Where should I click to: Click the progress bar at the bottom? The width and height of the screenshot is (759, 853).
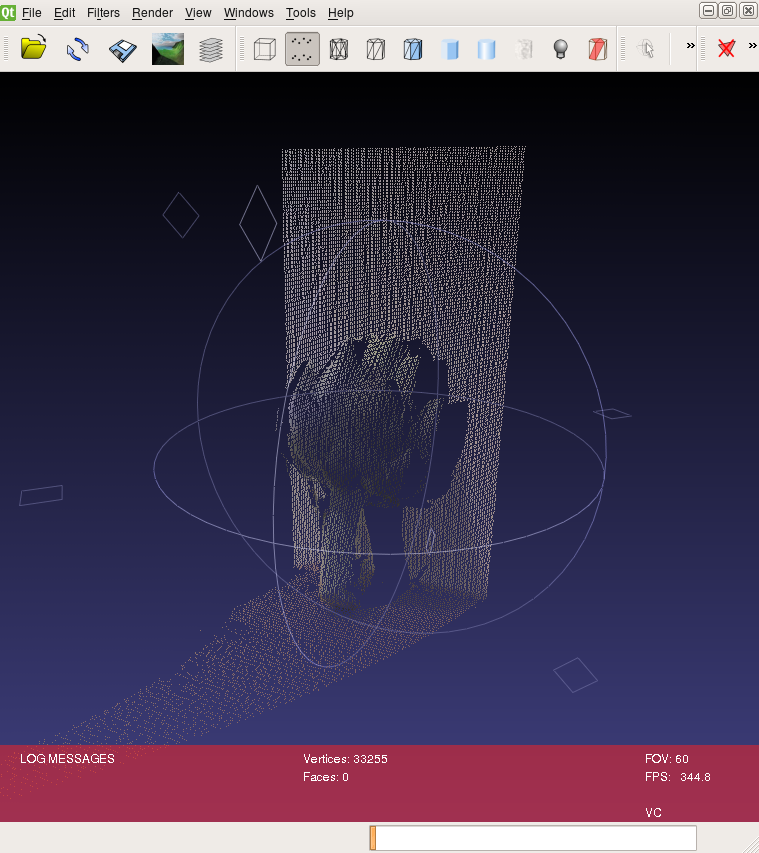pyautogui.click(x=533, y=838)
